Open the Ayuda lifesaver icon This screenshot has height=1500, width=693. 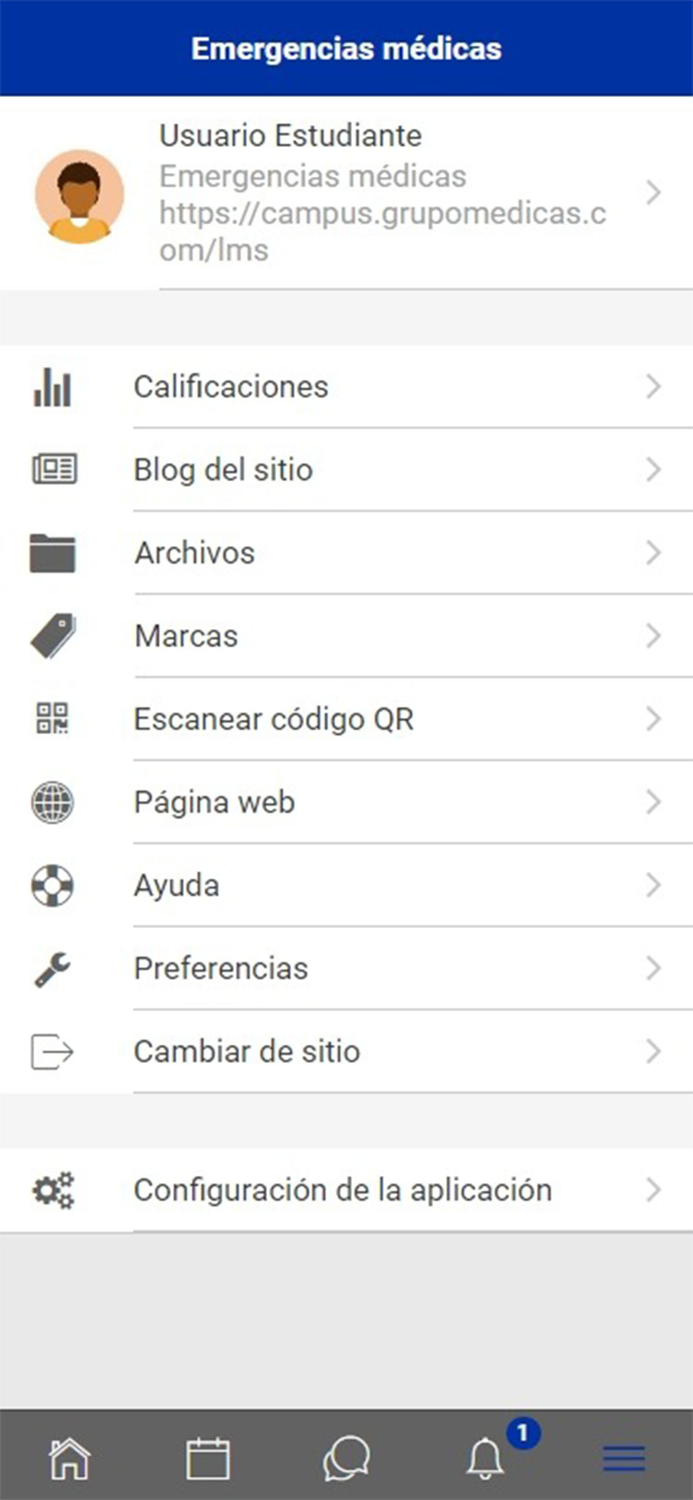(x=53, y=885)
